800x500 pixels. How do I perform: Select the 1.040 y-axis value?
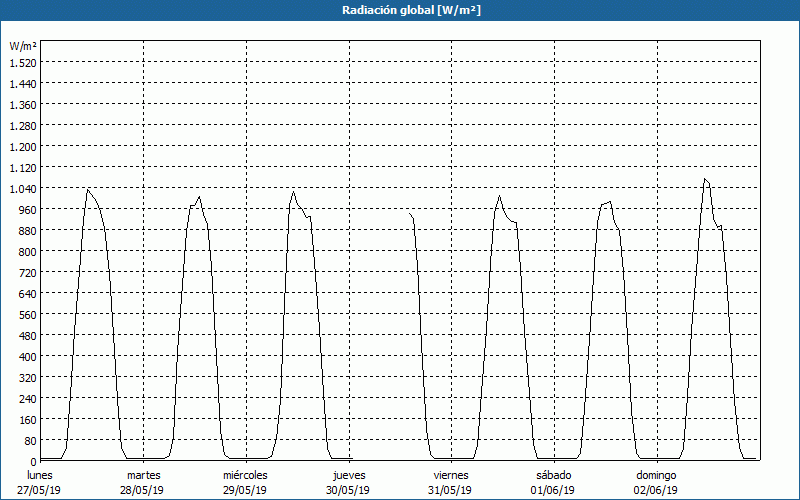point(23,189)
